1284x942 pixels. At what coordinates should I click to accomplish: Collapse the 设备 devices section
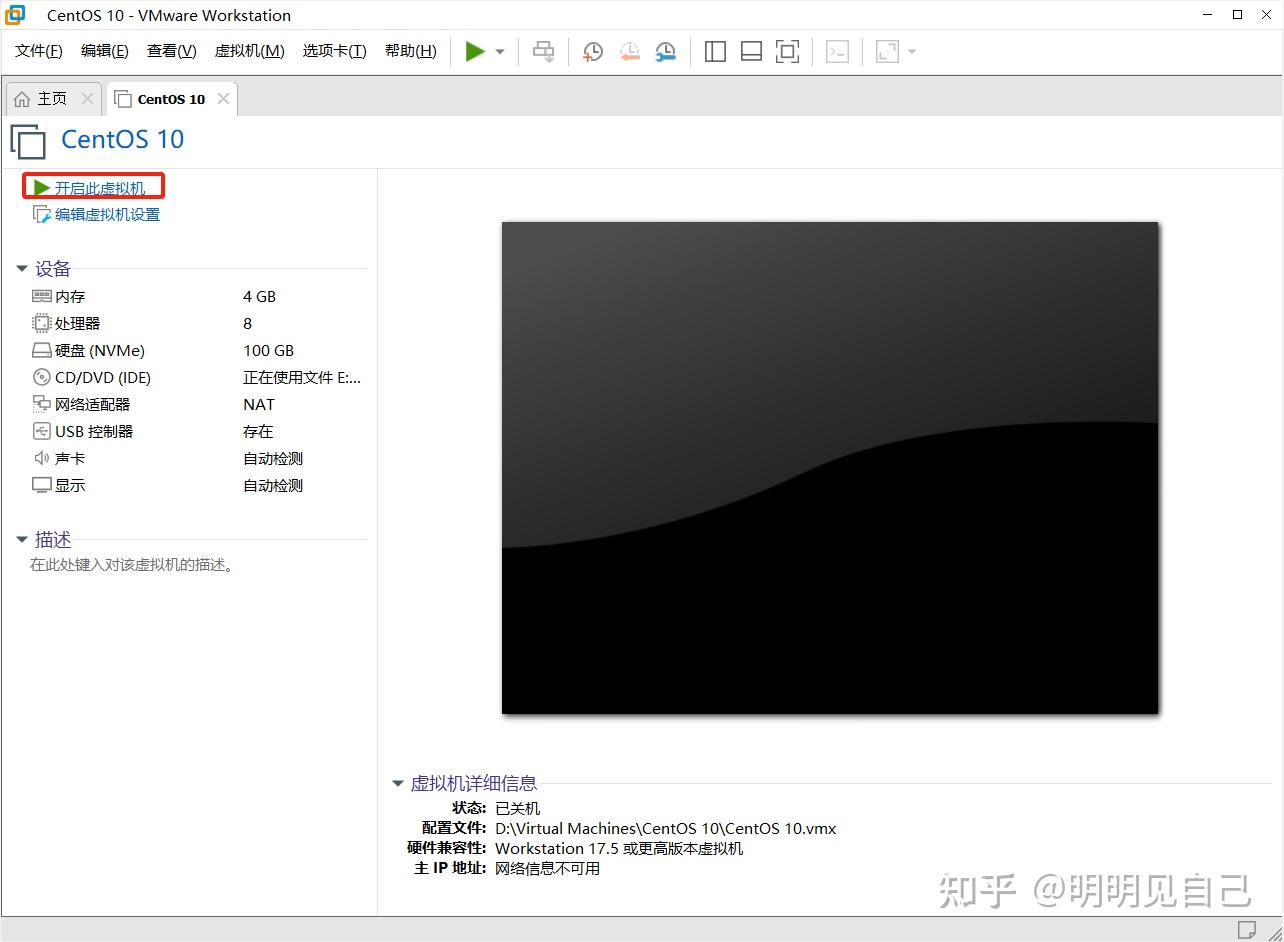22,268
